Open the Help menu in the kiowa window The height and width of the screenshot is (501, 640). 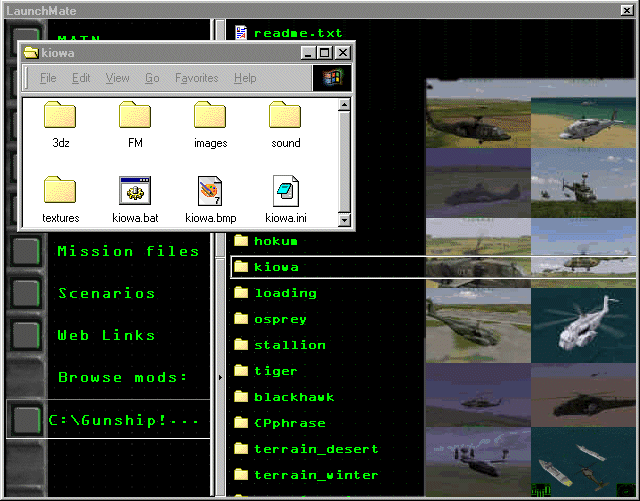click(245, 78)
